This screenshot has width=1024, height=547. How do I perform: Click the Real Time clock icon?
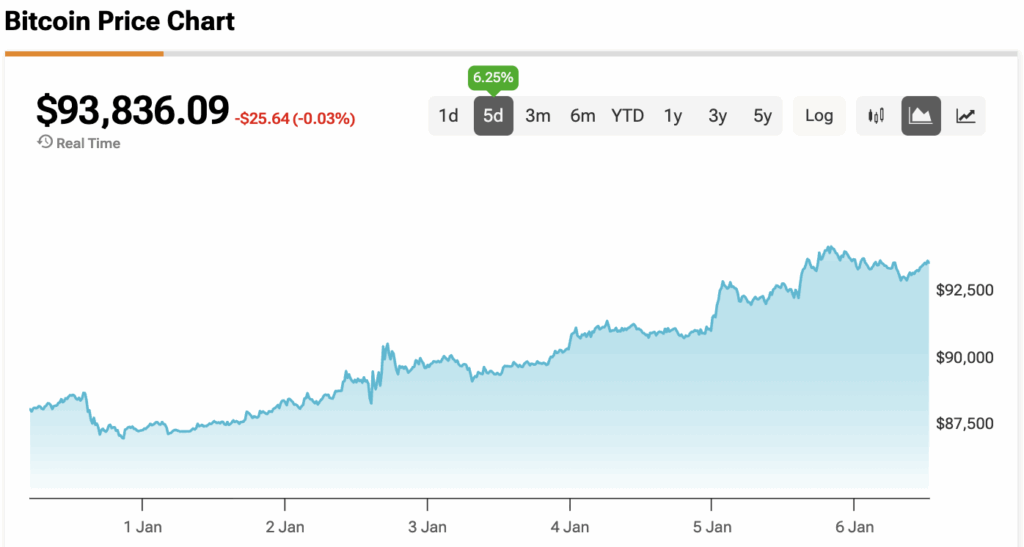(44, 142)
